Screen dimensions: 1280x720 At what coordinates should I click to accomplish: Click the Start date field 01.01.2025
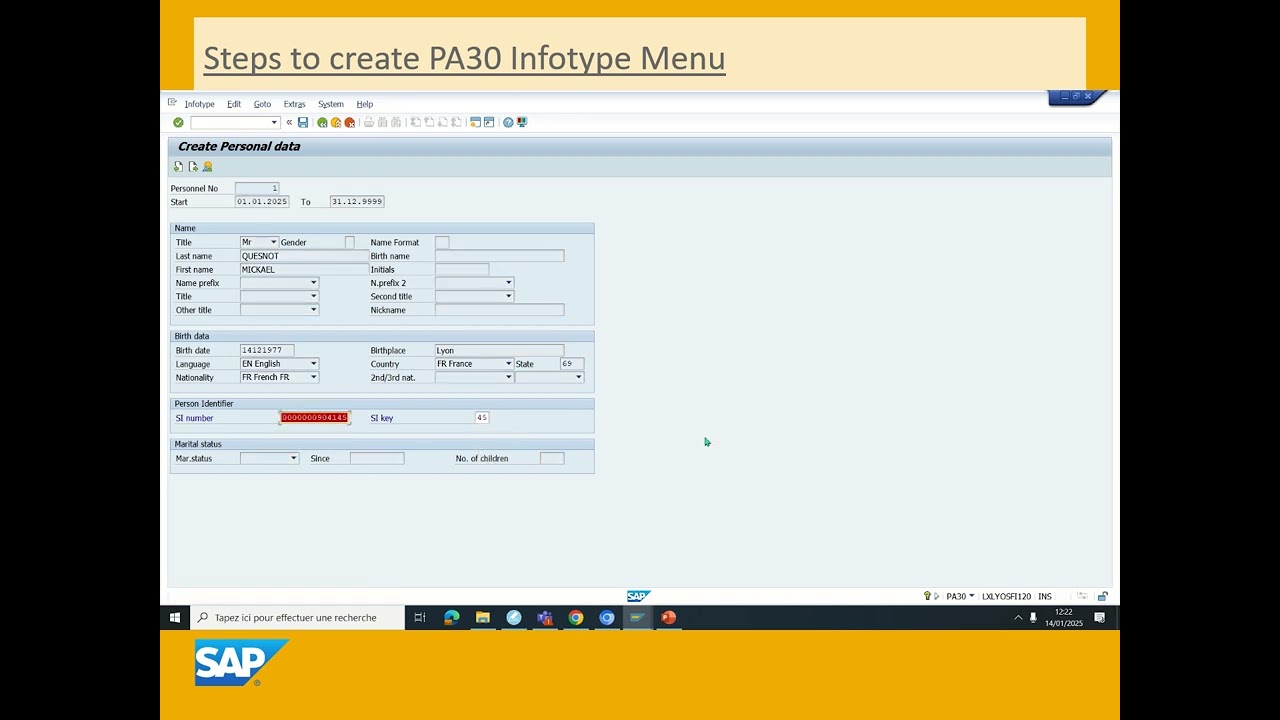pyautogui.click(x=262, y=201)
